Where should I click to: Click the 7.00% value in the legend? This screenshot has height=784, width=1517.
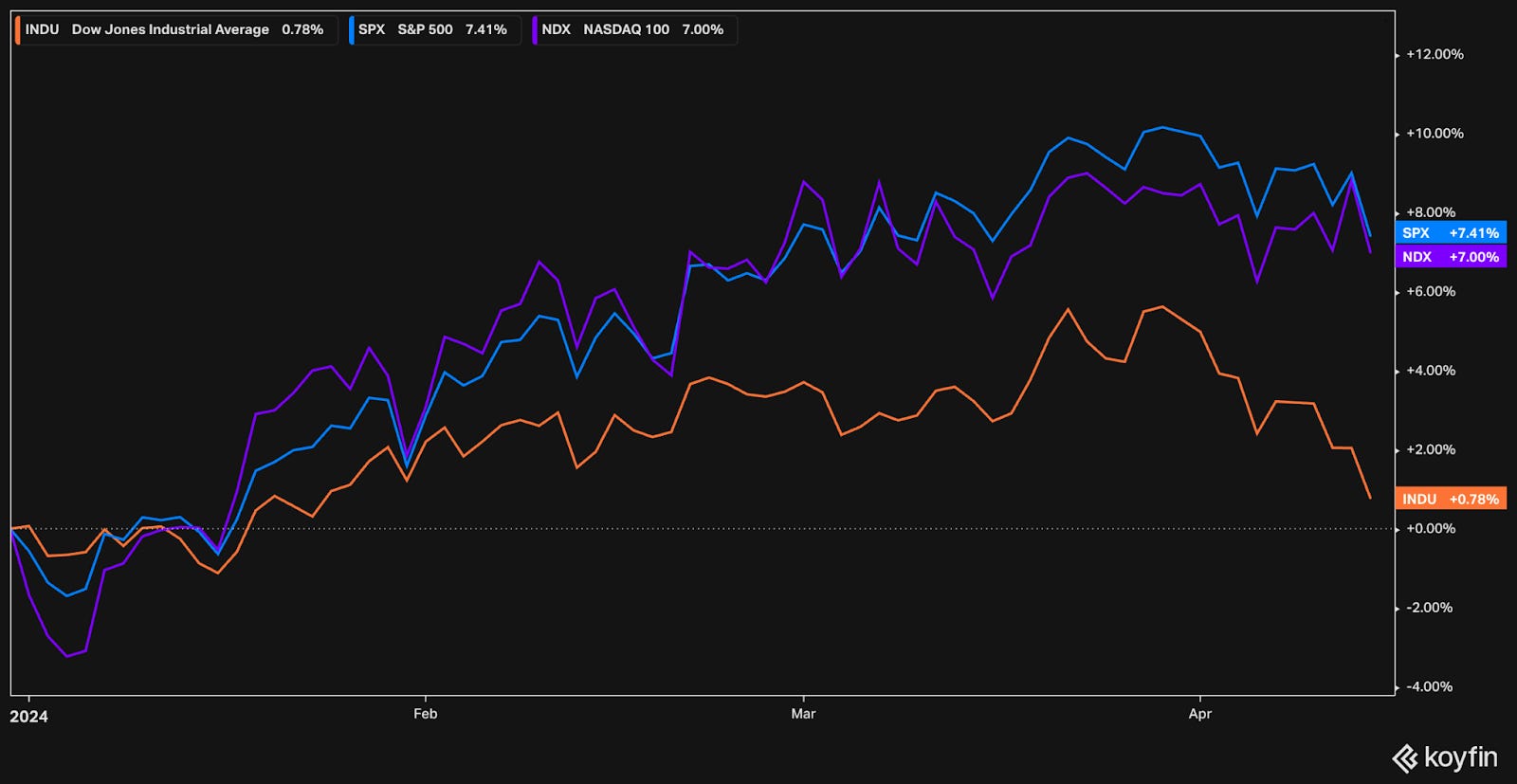[703, 29]
